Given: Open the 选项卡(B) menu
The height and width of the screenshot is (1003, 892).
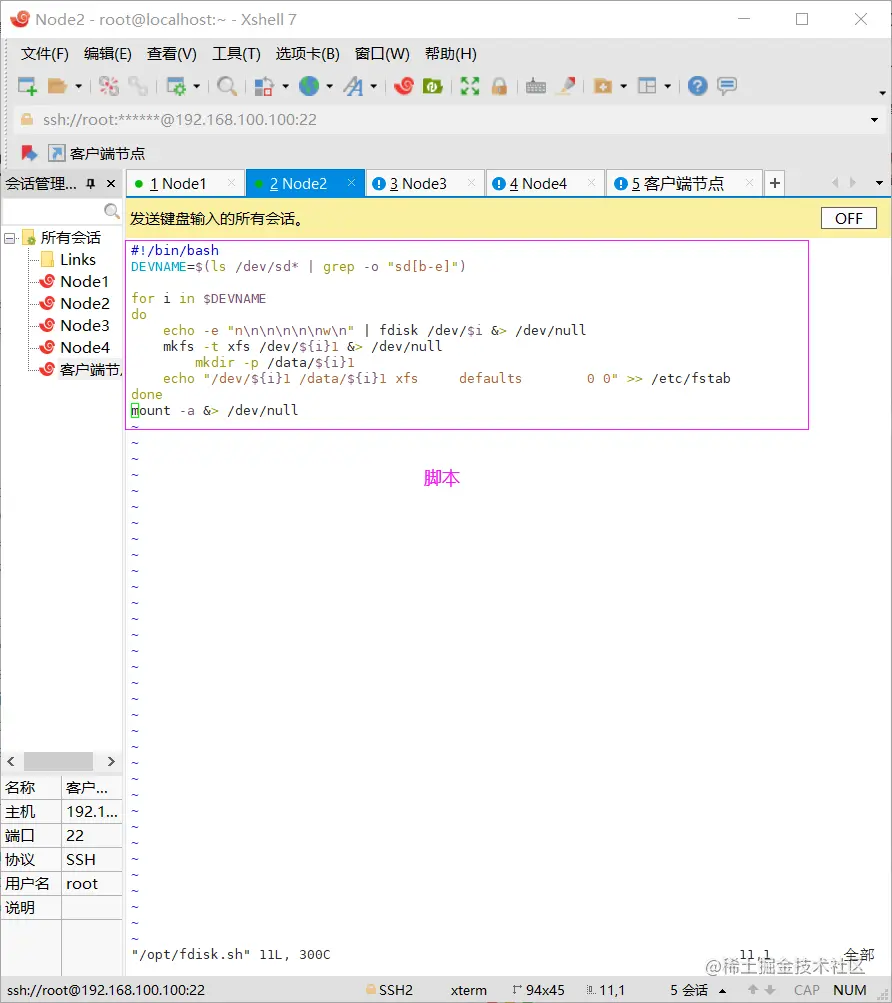Looking at the screenshot, I should coord(307,54).
